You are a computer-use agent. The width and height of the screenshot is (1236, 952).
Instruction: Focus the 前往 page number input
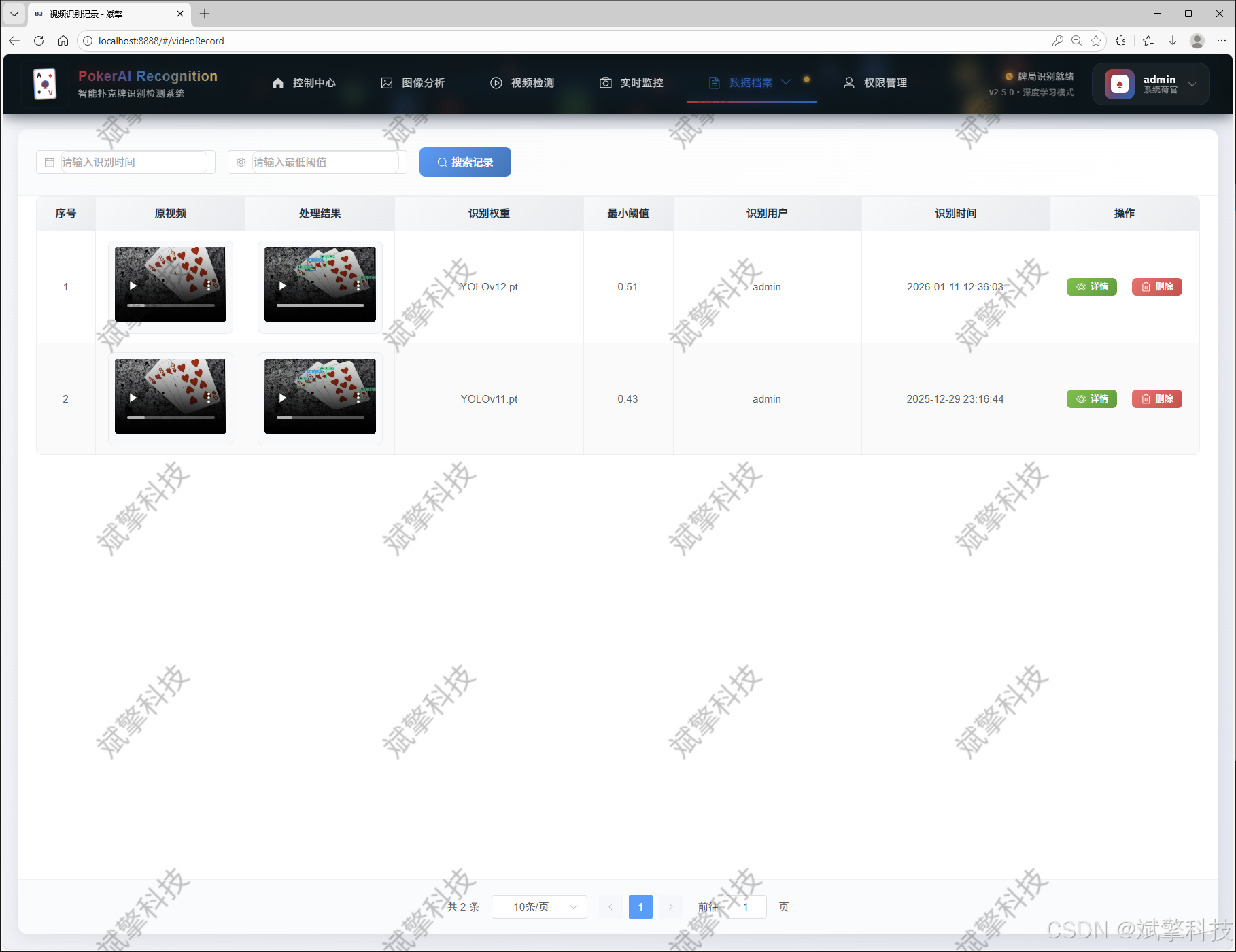coord(746,907)
